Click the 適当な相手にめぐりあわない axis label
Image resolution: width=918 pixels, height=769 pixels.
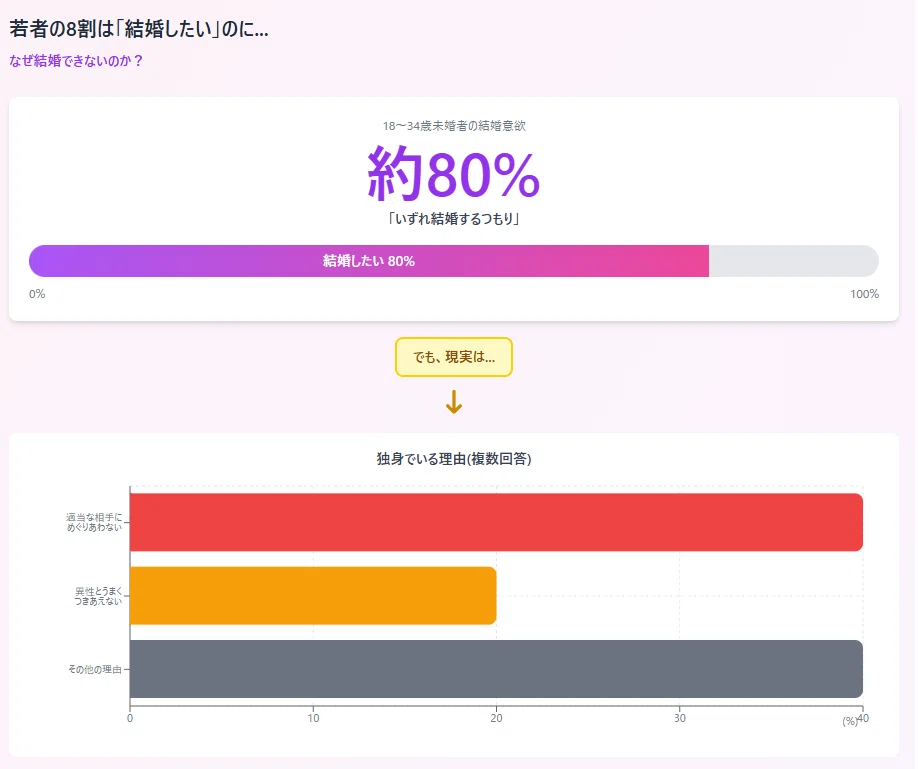(x=94, y=522)
